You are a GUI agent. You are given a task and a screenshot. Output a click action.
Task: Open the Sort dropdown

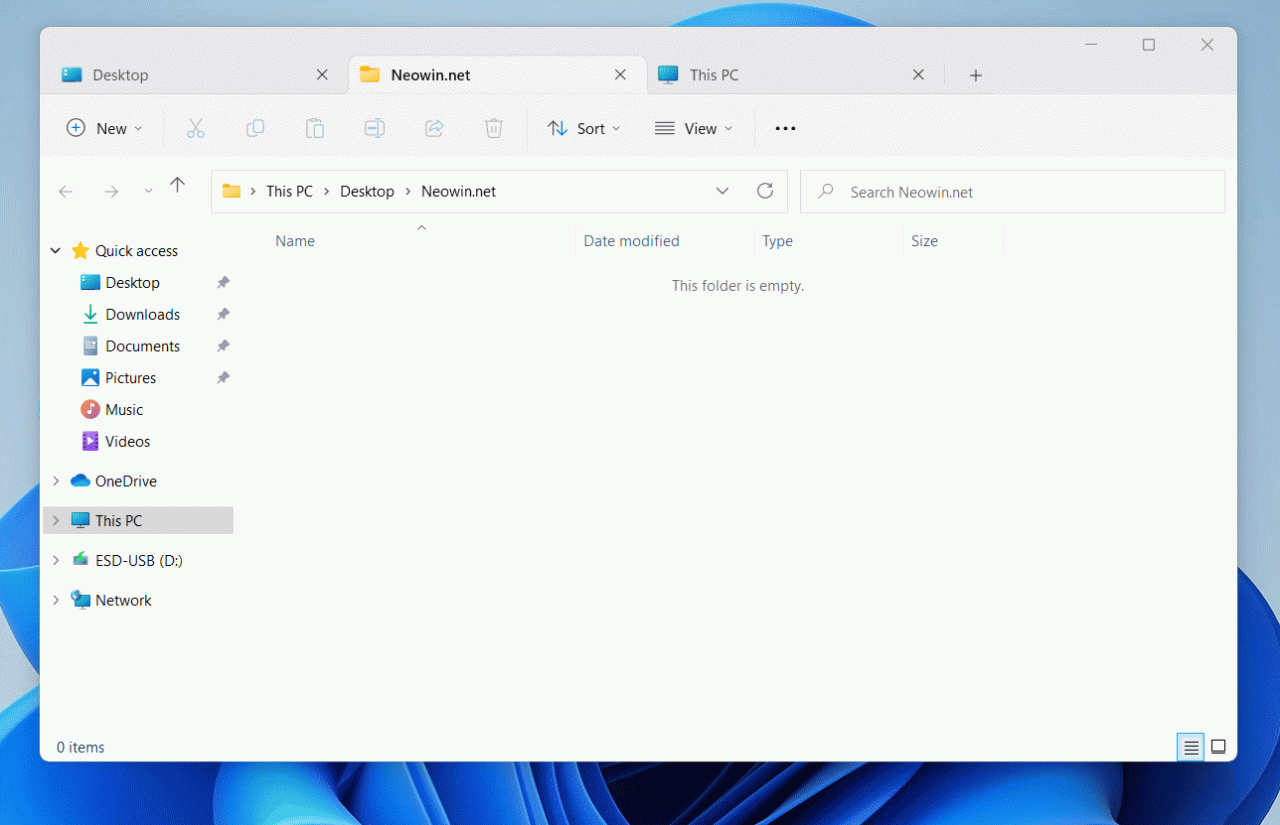[583, 128]
